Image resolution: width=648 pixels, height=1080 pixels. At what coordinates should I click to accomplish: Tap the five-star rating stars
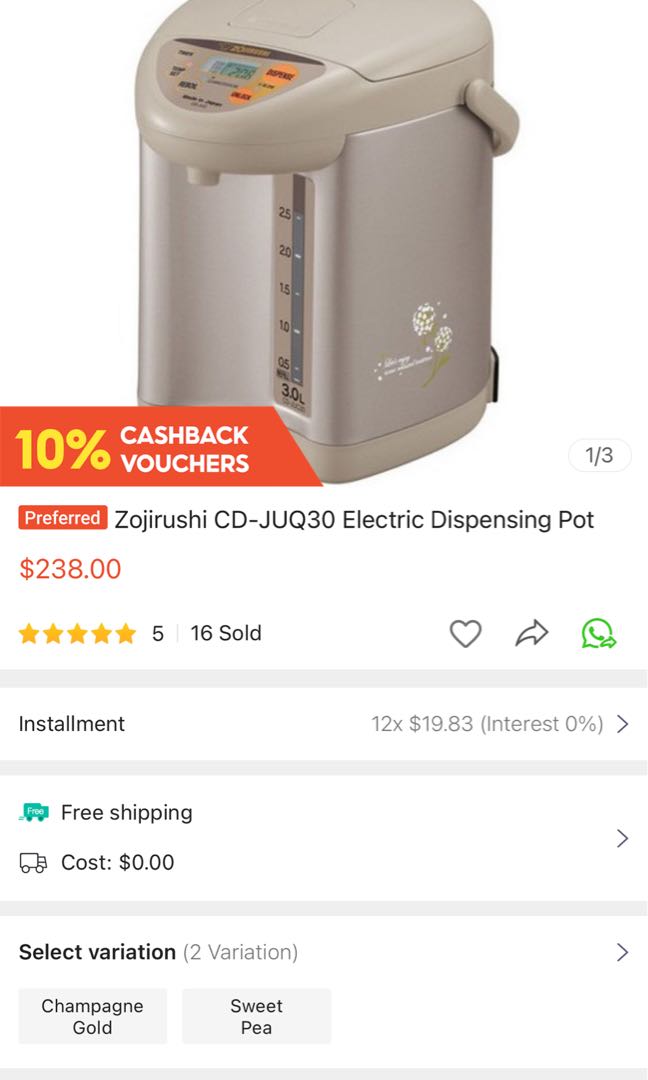click(x=77, y=633)
